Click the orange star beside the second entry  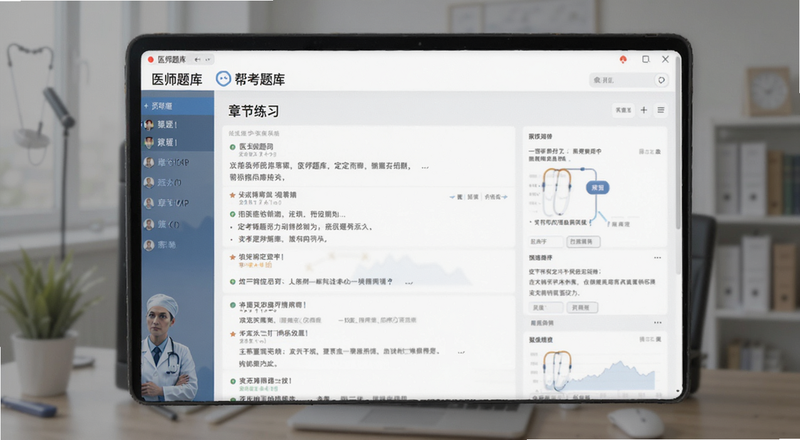click(233, 195)
